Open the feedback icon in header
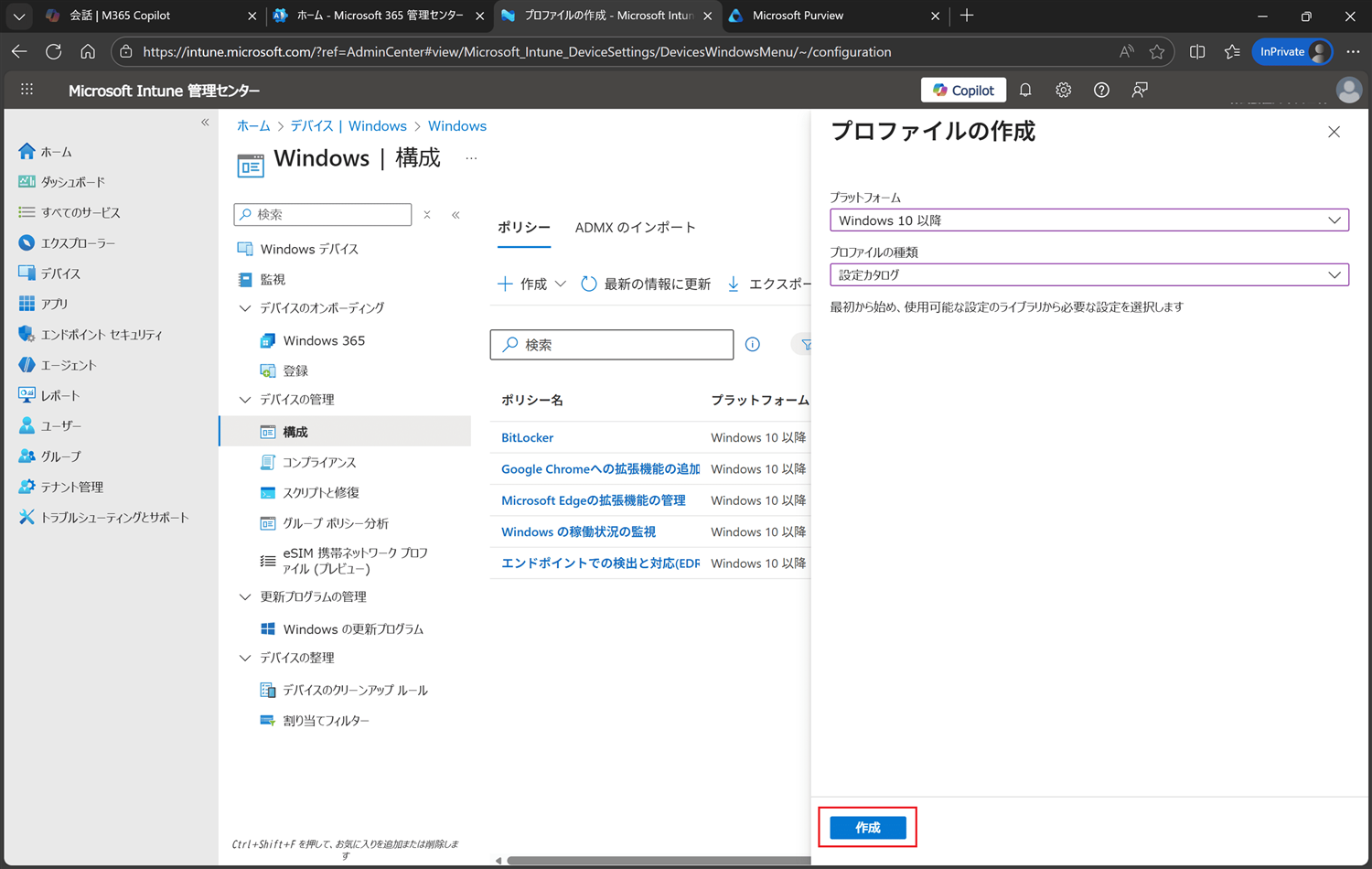The height and width of the screenshot is (869, 1372). point(1140,90)
